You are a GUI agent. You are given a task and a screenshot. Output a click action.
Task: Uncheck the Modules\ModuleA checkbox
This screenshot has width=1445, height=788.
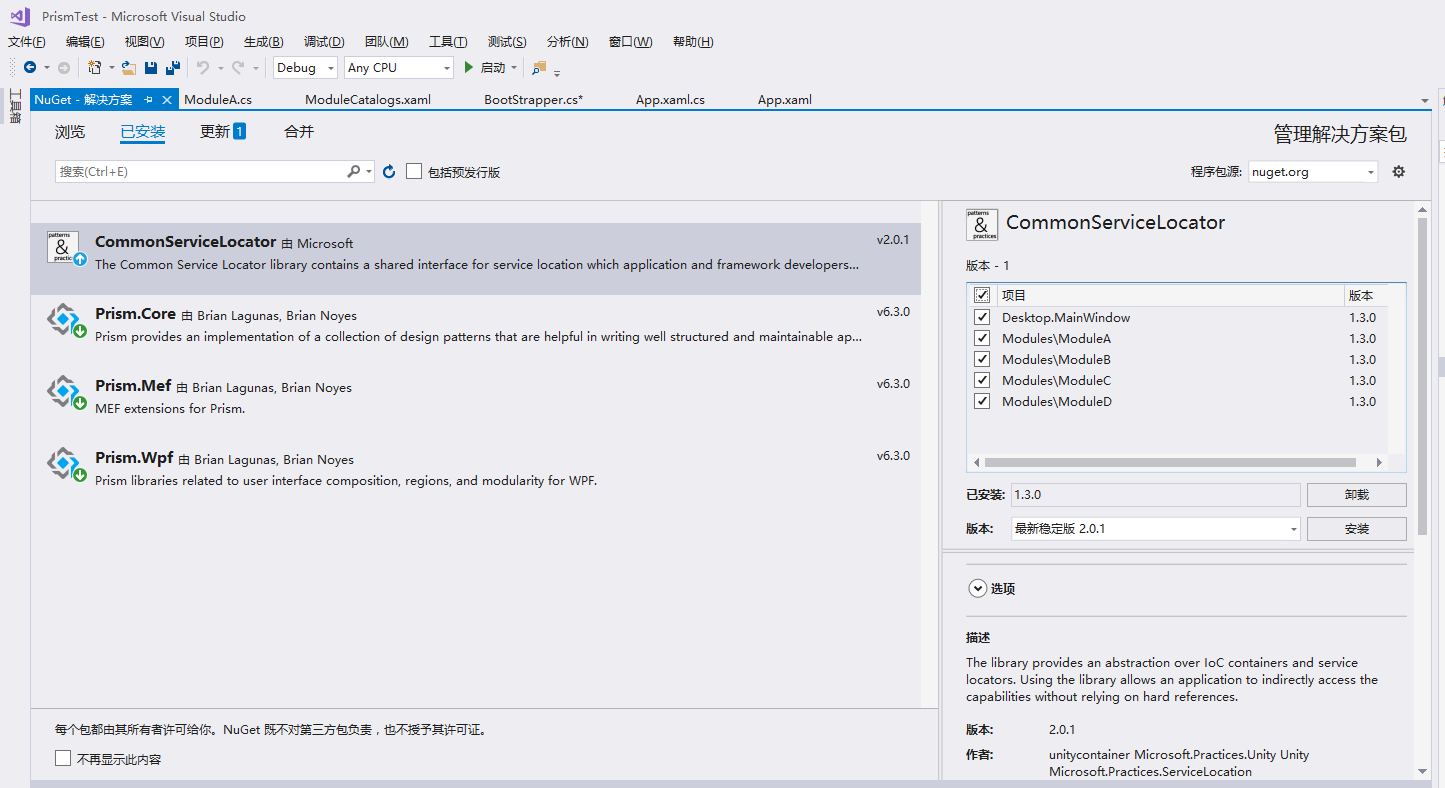[982, 338]
